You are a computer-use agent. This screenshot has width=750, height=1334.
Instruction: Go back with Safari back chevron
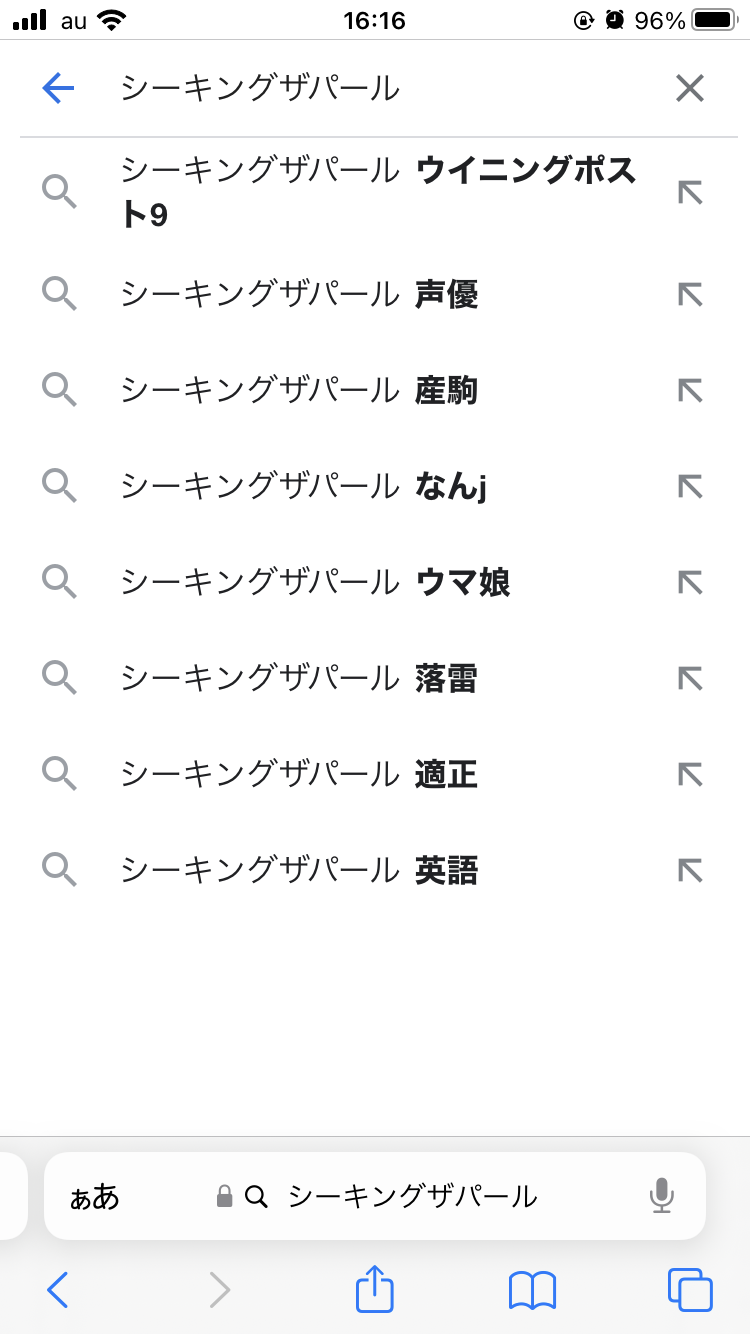click(x=58, y=1290)
